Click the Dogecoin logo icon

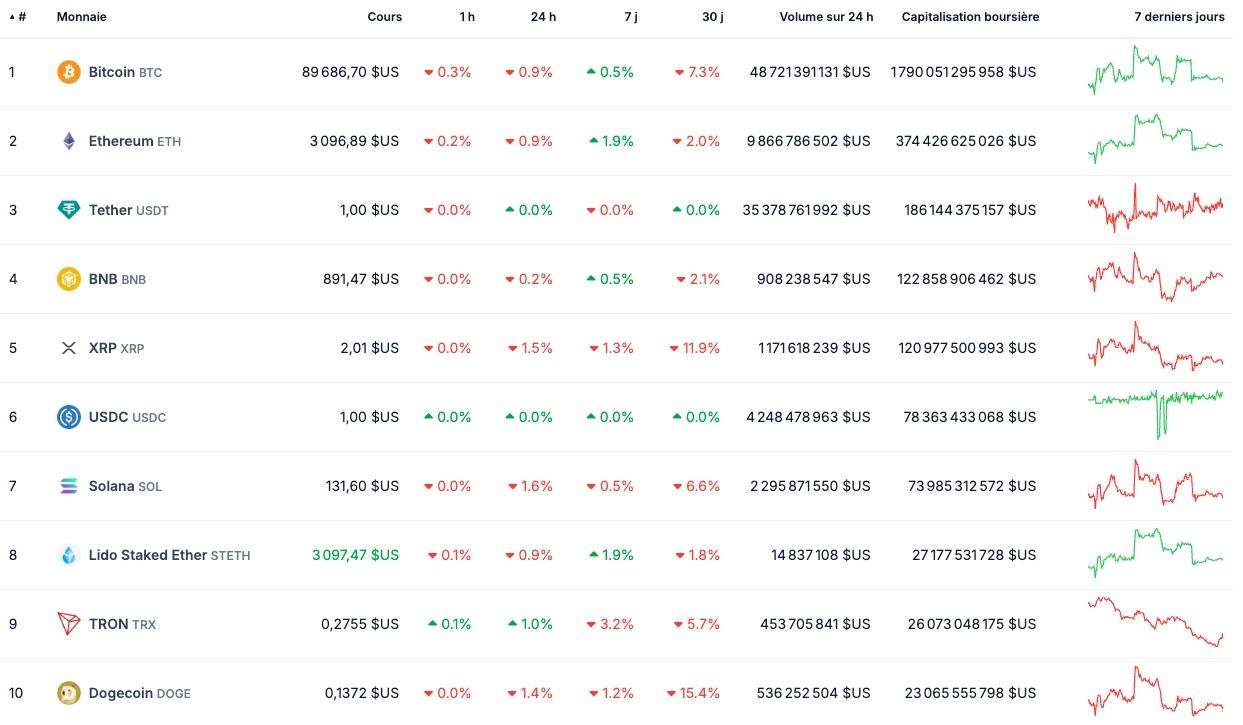pyautogui.click(x=68, y=693)
